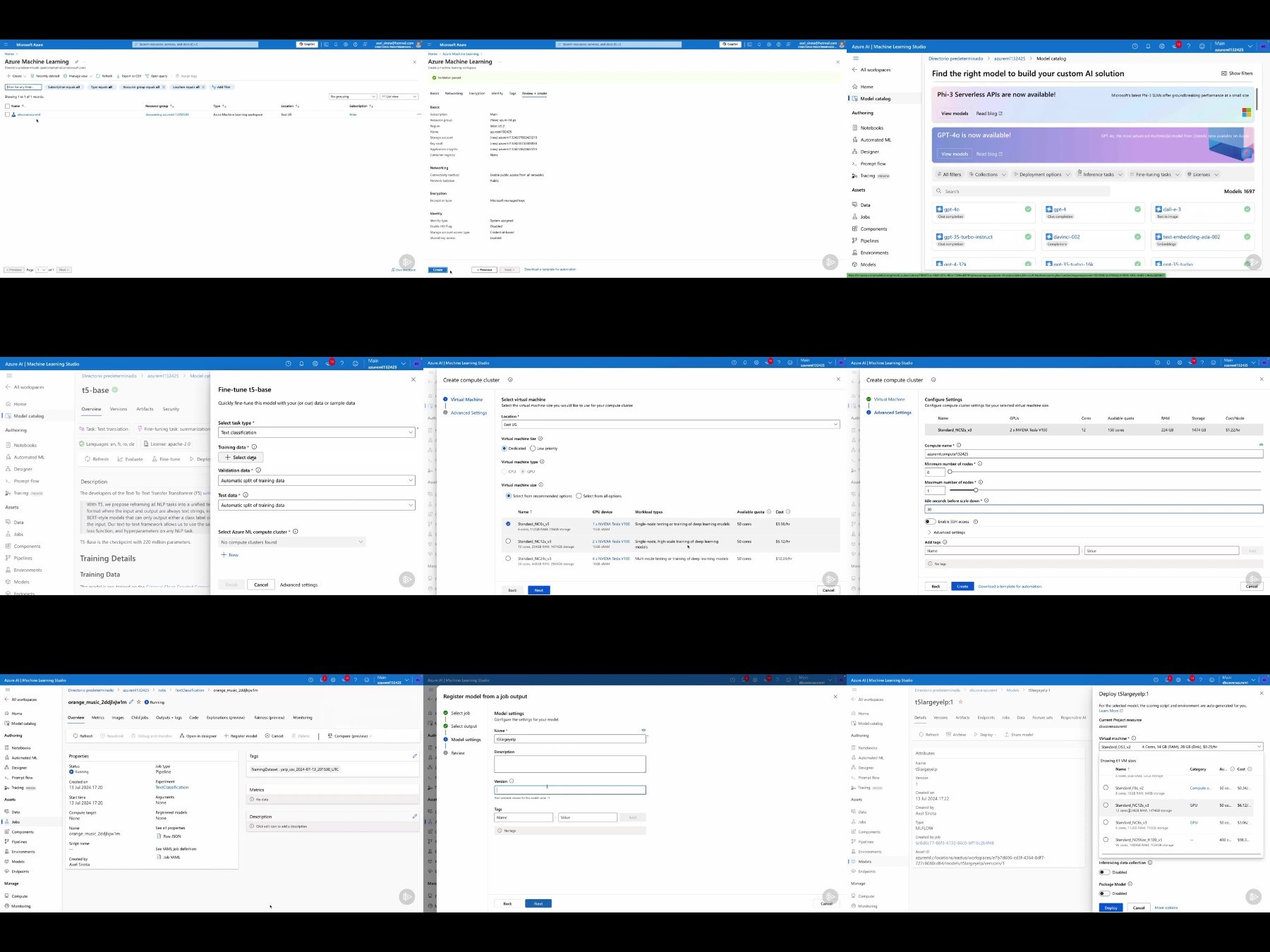Edit Tags with pencil icon on job page

(x=415, y=756)
